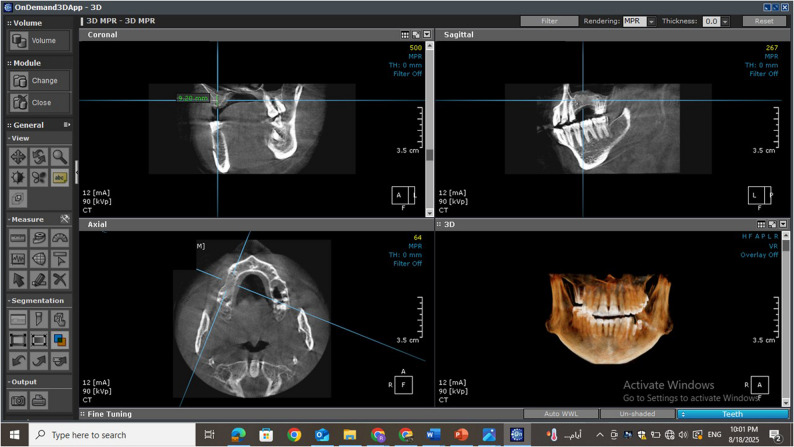Toggle the yellow text overlay tool
Viewport: 794px width, 447px height.
click(60, 178)
